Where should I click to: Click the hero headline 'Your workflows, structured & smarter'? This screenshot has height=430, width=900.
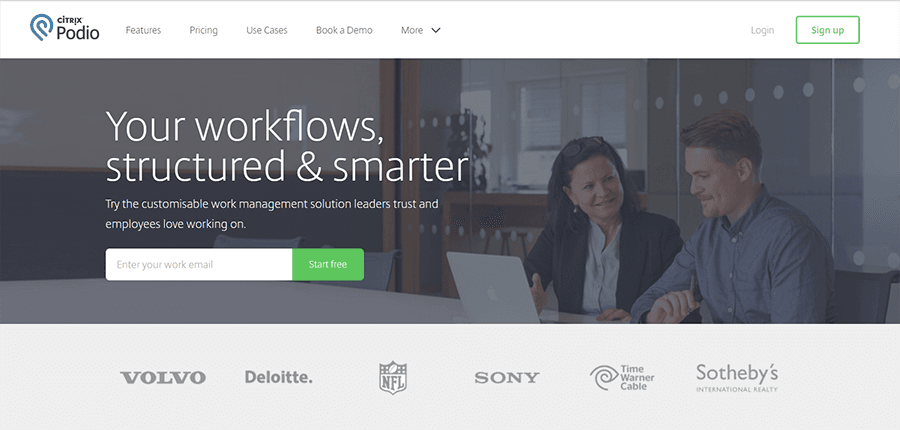coord(287,146)
